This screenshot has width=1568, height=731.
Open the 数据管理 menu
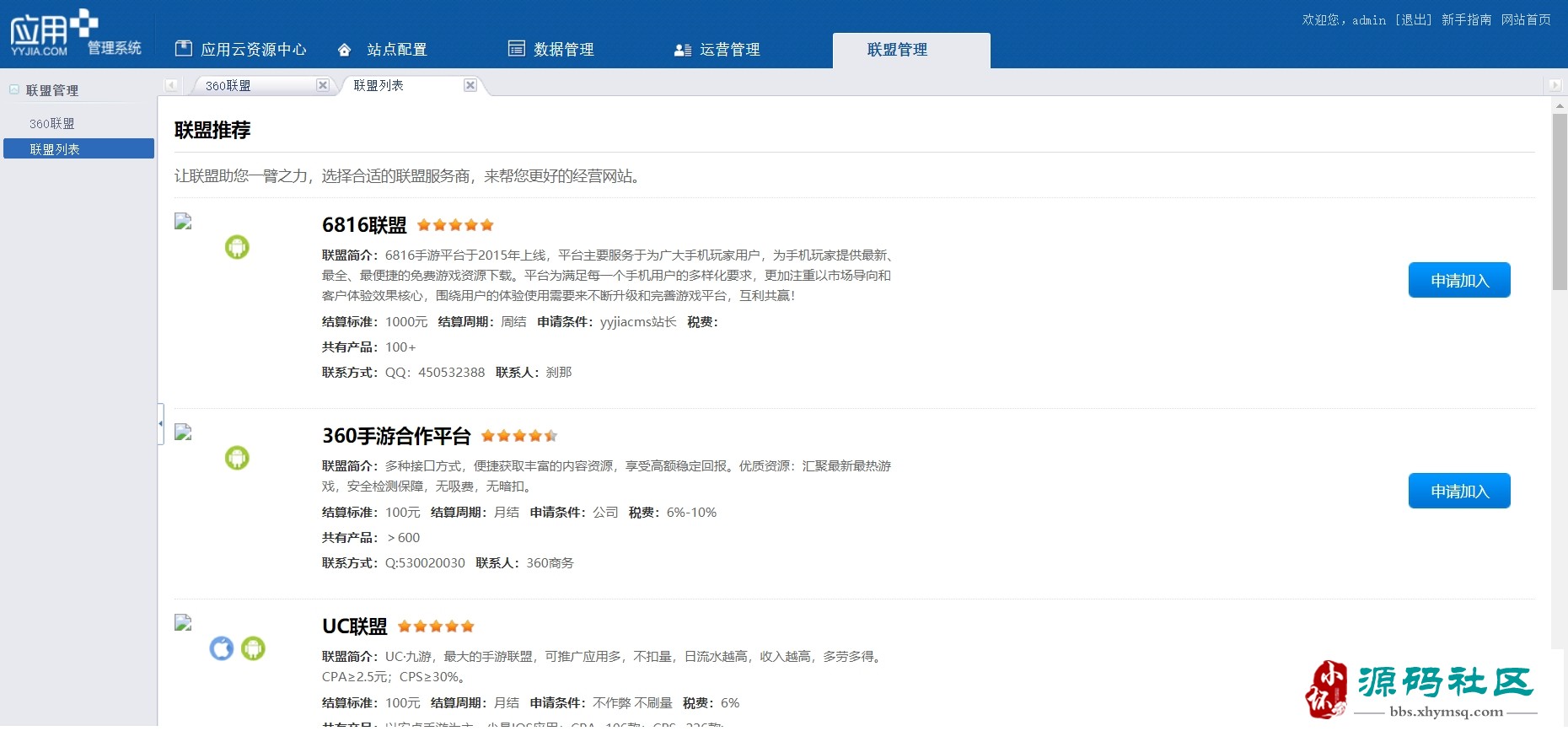click(x=551, y=50)
